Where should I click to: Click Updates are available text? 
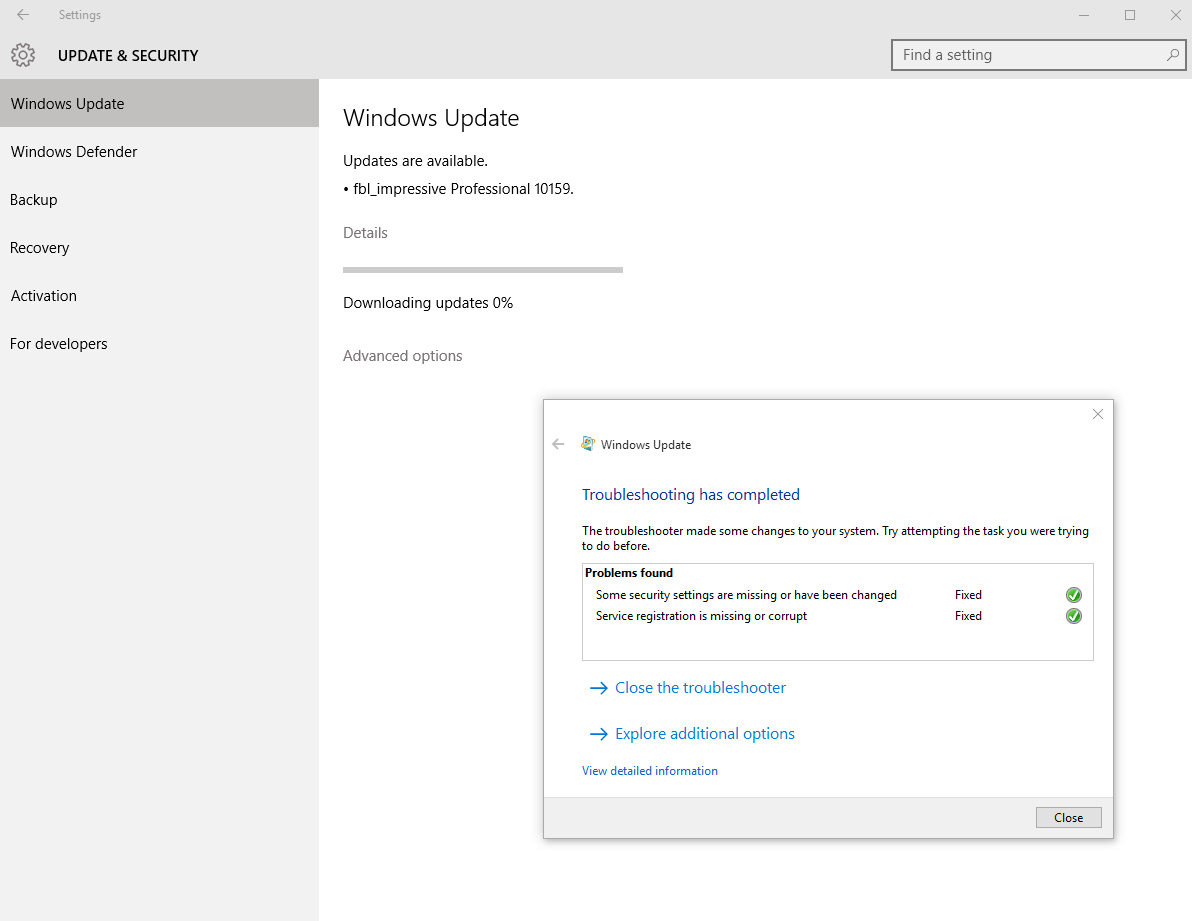[x=415, y=160]
